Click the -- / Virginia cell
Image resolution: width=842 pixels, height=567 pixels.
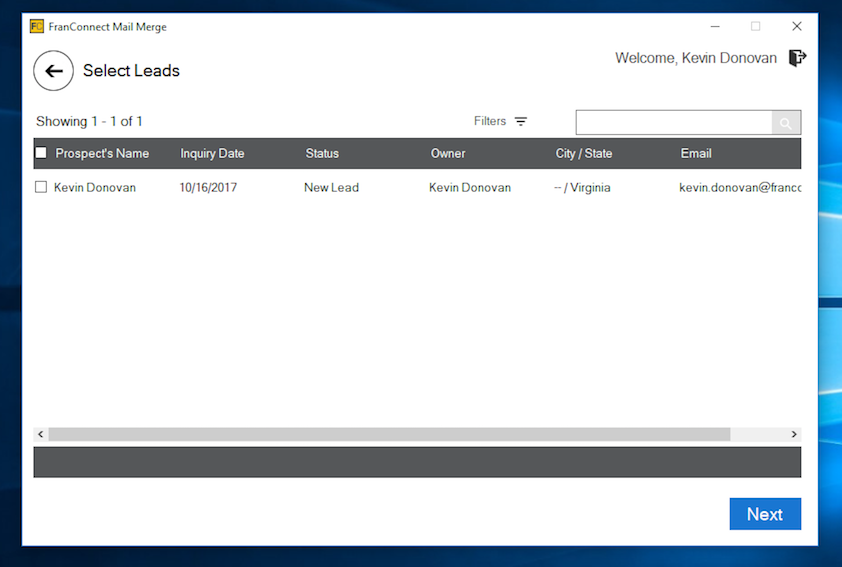pos(582,187)
